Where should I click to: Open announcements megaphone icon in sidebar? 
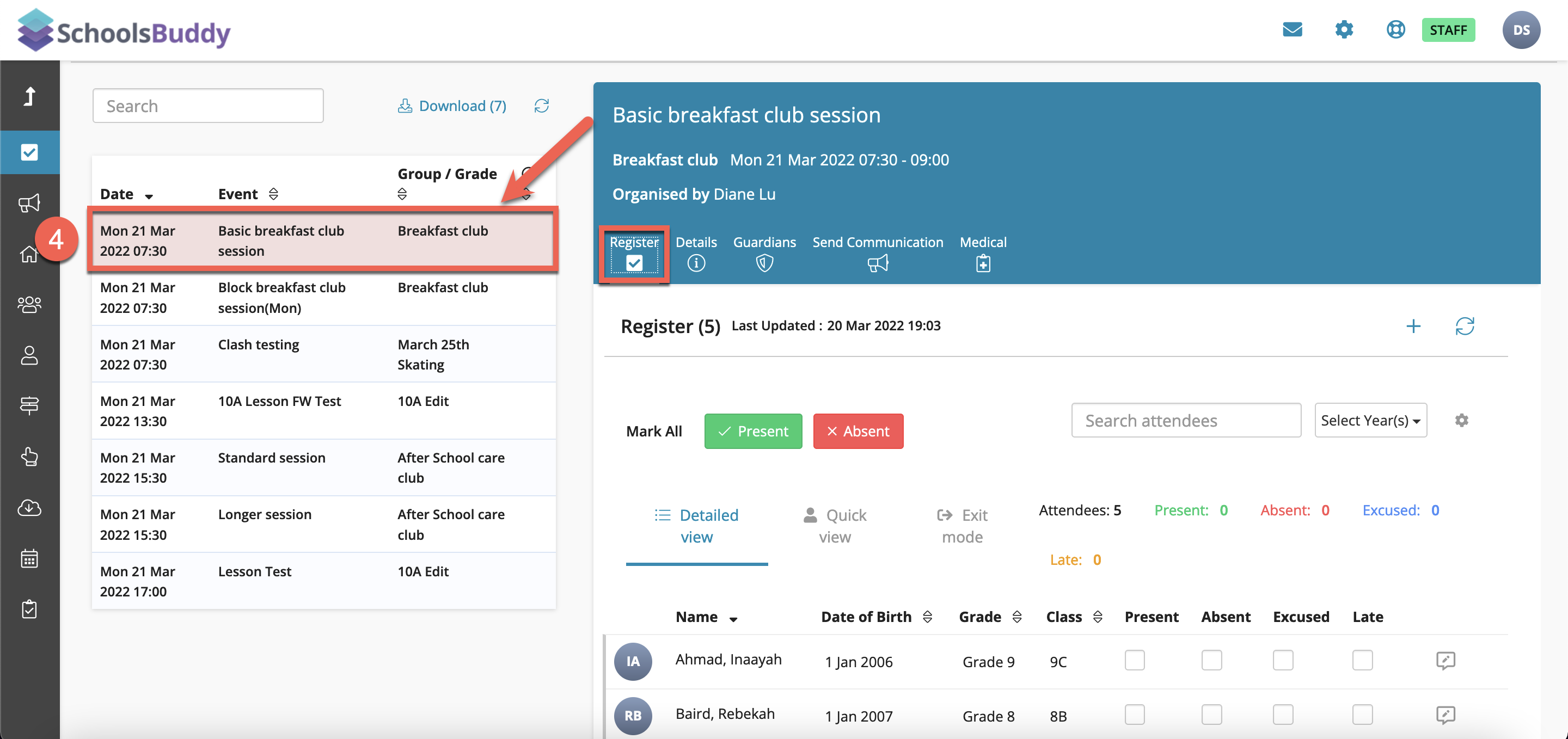click(29, 202)
